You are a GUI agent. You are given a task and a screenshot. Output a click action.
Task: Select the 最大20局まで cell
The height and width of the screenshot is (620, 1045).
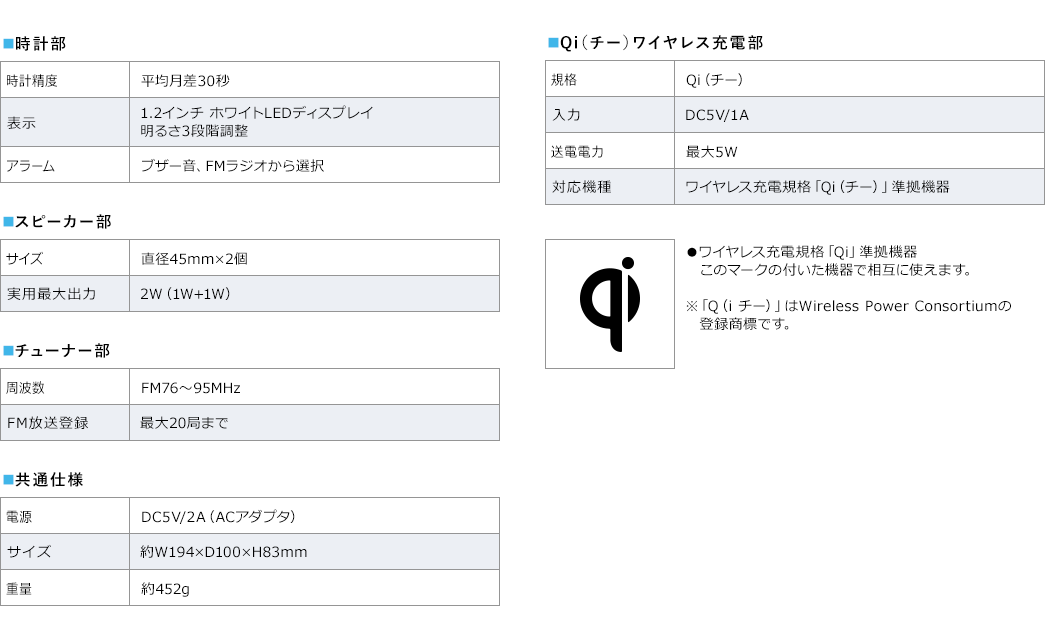315,422
